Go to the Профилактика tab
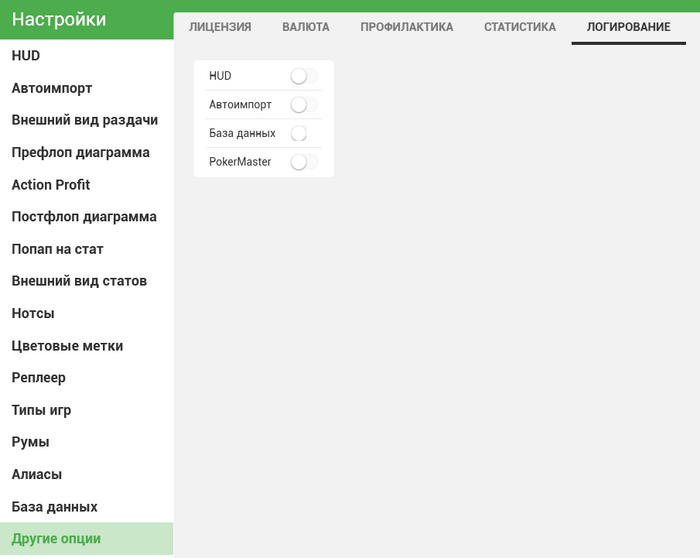 pyautogui.click(x=407, y=27)
